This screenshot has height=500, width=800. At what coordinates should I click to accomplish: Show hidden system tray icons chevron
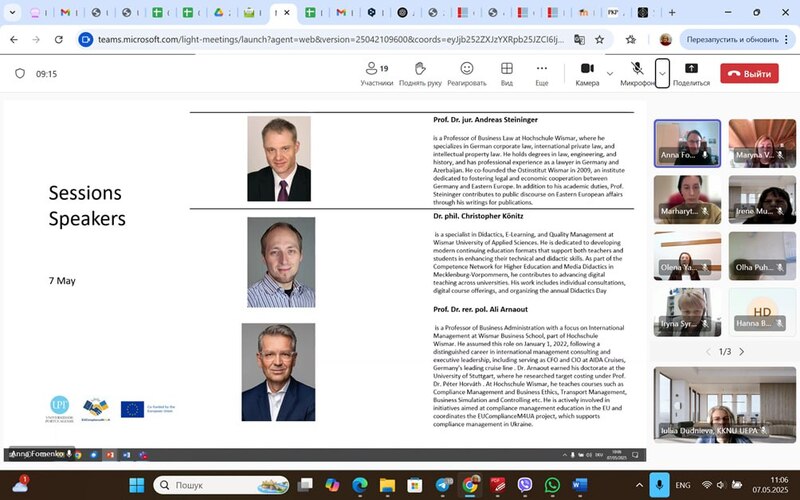(639, 485)
